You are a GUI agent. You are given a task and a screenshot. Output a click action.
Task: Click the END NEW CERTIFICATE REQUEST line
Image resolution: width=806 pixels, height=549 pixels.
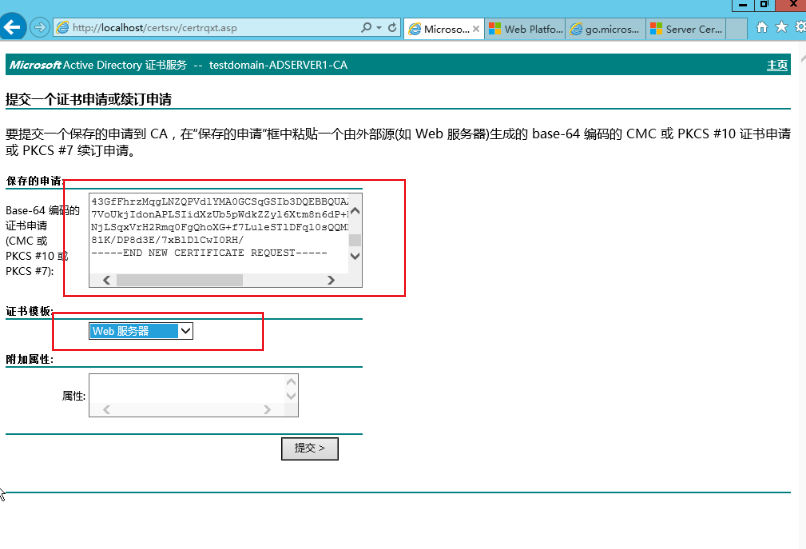pos(209,253)
